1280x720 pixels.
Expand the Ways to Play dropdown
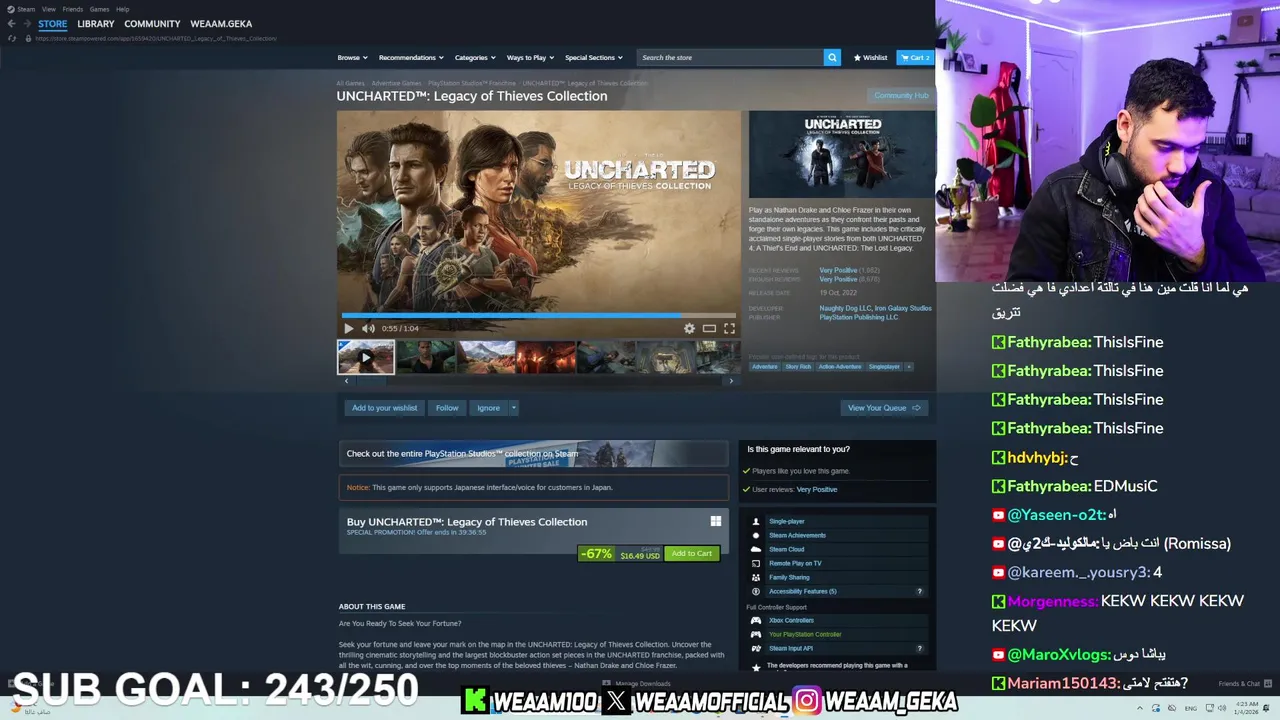point(529,57)
